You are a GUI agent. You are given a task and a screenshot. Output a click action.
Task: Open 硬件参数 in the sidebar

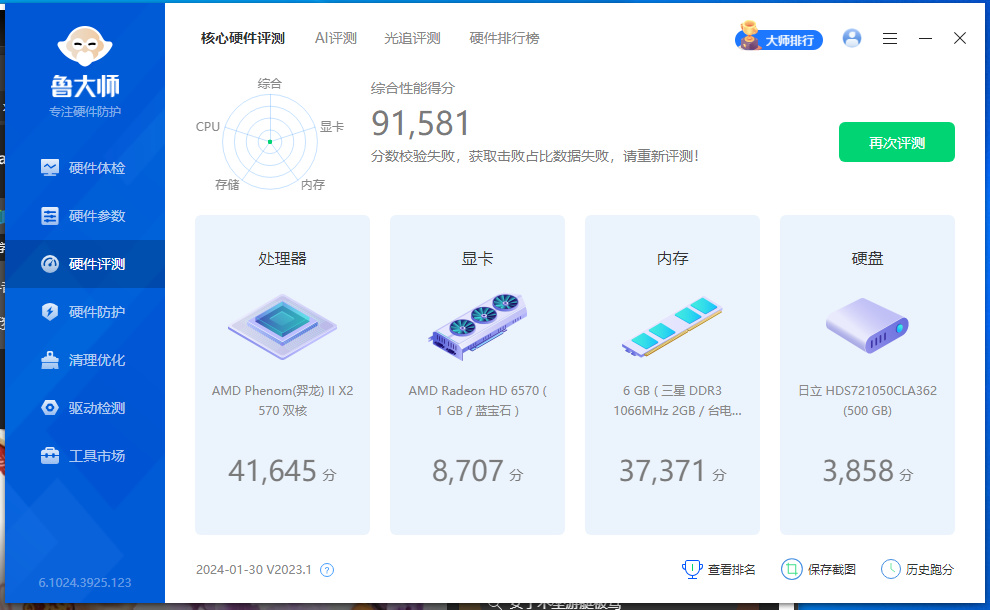pos(85,216)
